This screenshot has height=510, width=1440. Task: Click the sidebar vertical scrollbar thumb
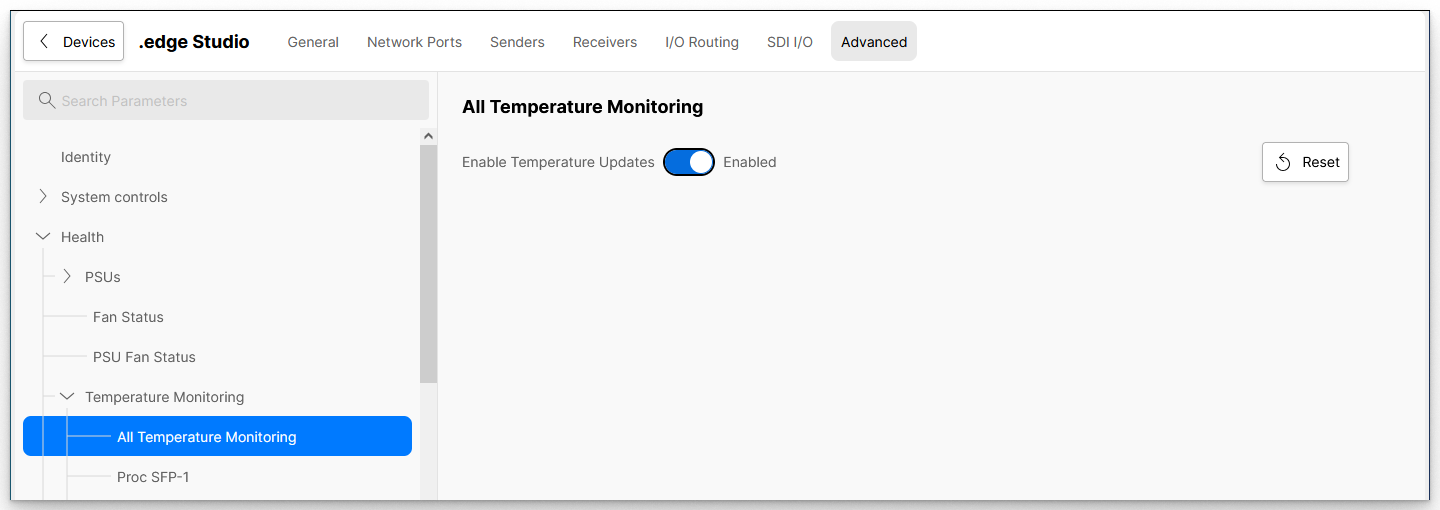click(x=429, y=265)
